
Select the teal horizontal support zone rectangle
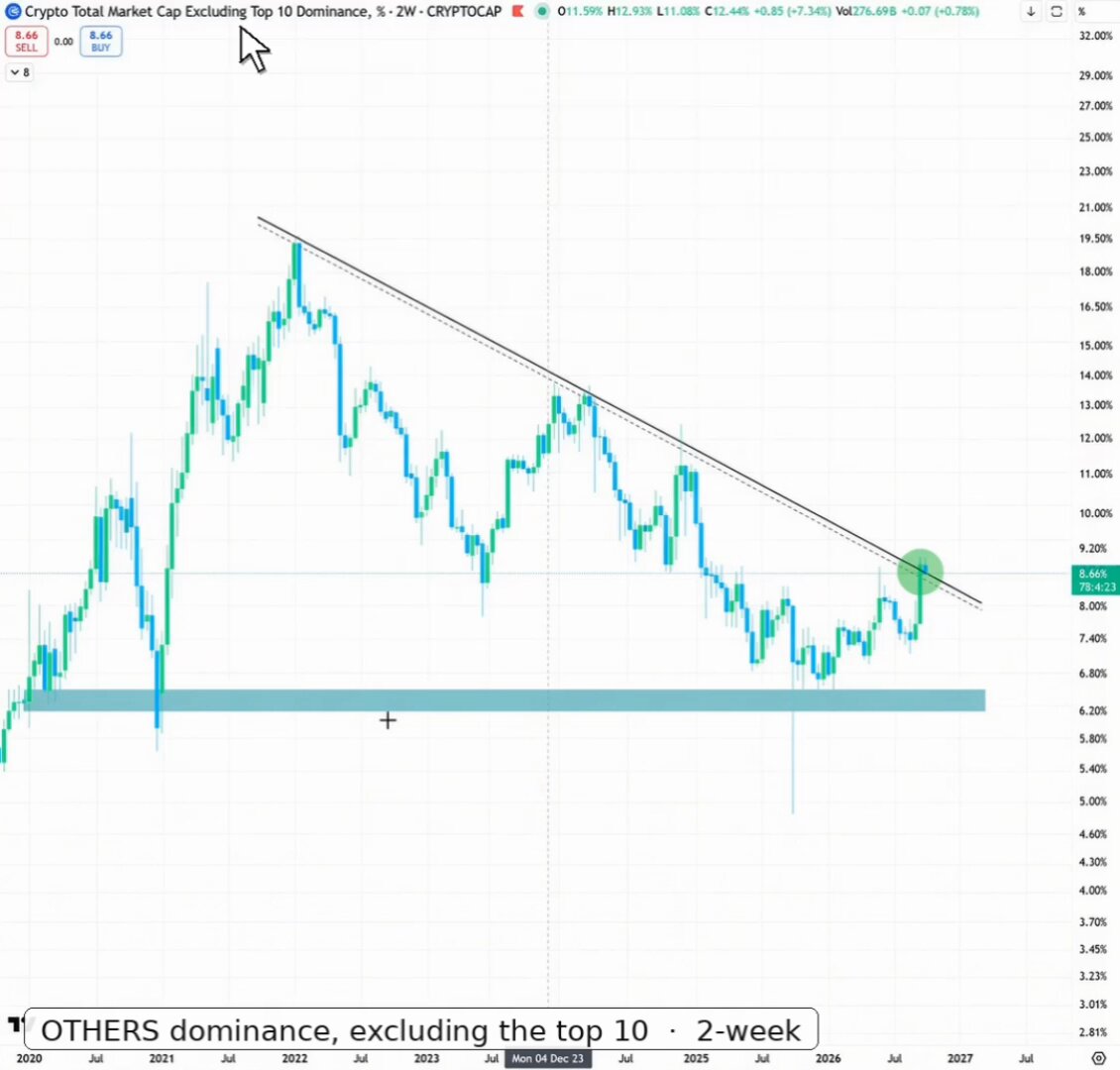[504, 700]
